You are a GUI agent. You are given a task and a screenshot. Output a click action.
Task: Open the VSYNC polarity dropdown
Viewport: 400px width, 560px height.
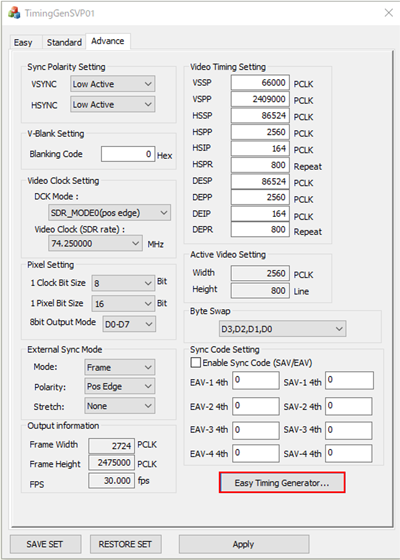[112, 84]
